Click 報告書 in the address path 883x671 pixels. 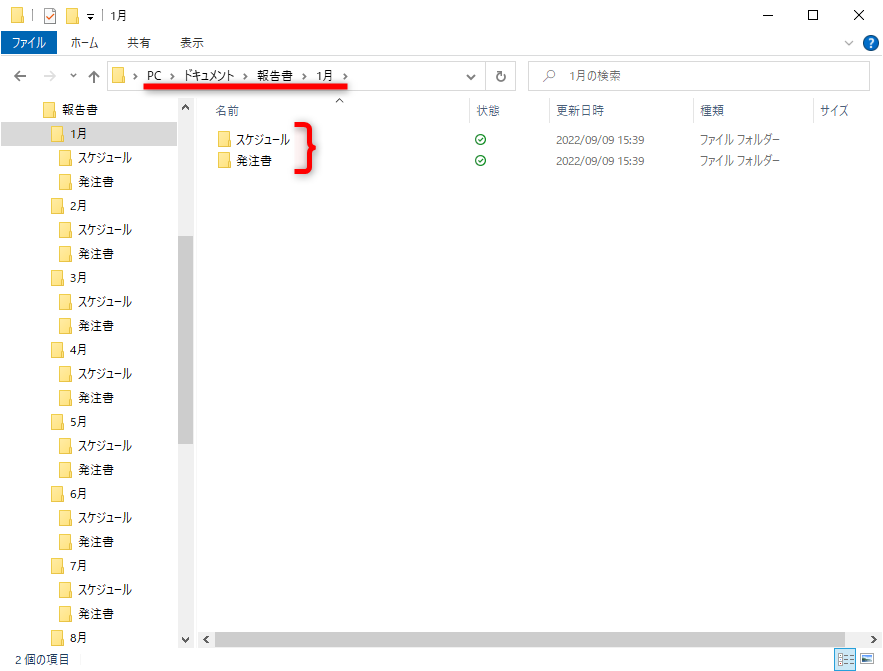pyautogui.click(x=275, y=75)
